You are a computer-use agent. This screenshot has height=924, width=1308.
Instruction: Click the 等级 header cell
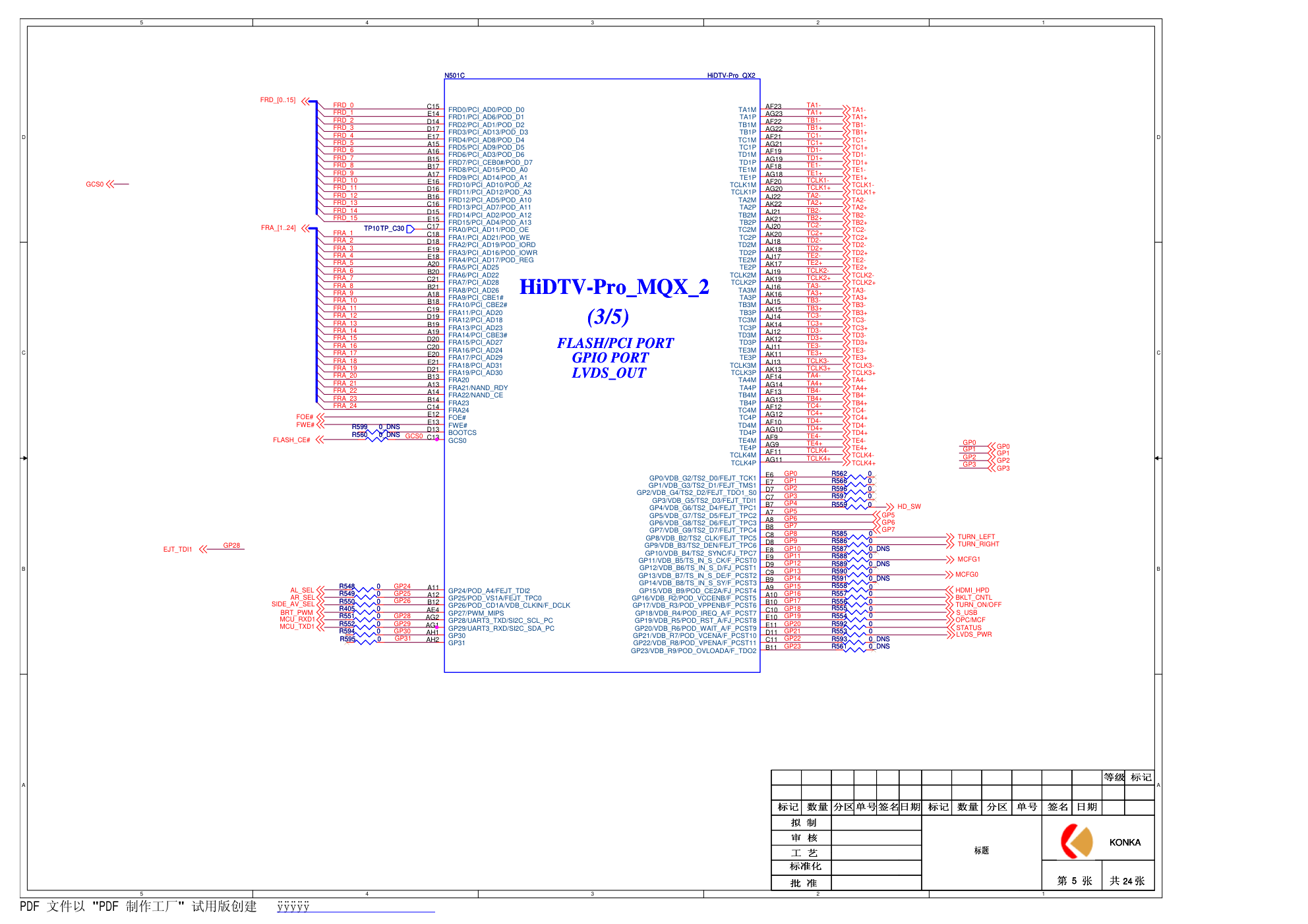1114,778
